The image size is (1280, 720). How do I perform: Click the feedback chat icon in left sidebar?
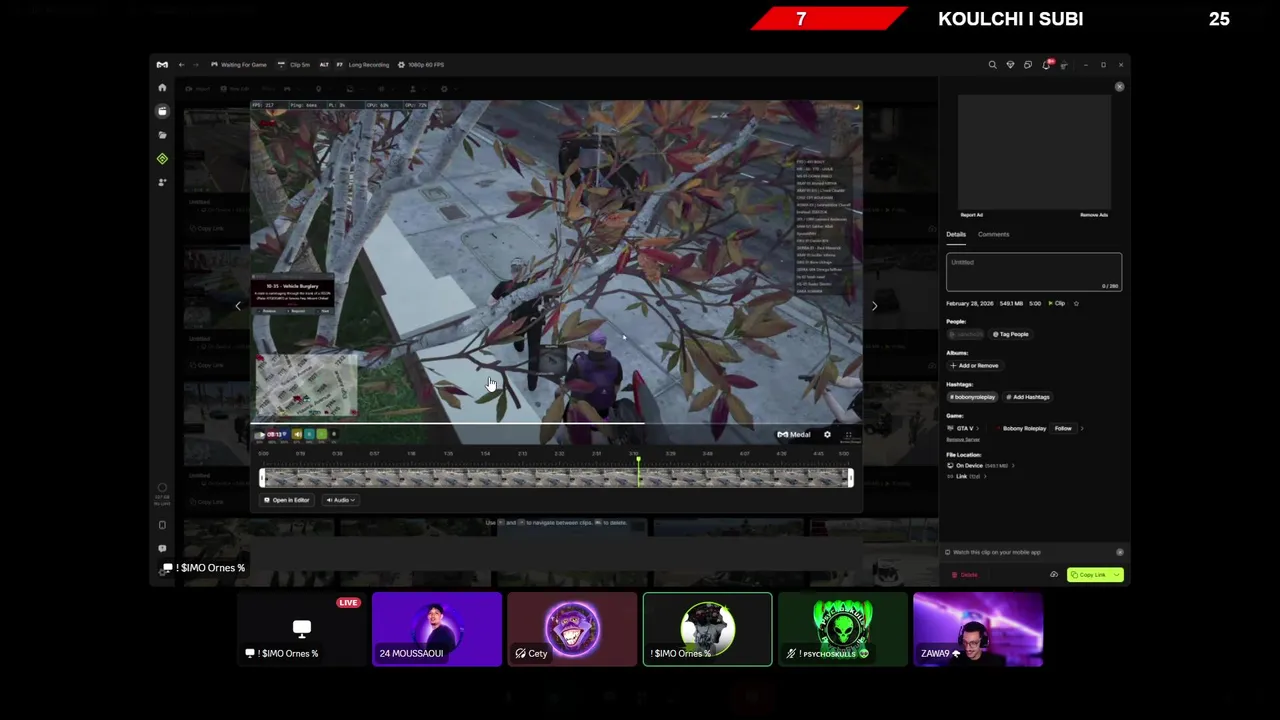tap(162, 548)
